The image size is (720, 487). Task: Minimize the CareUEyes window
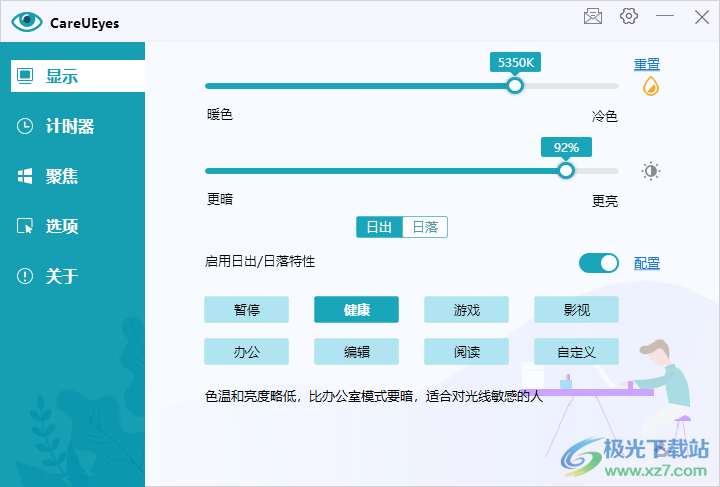point(664,16)
